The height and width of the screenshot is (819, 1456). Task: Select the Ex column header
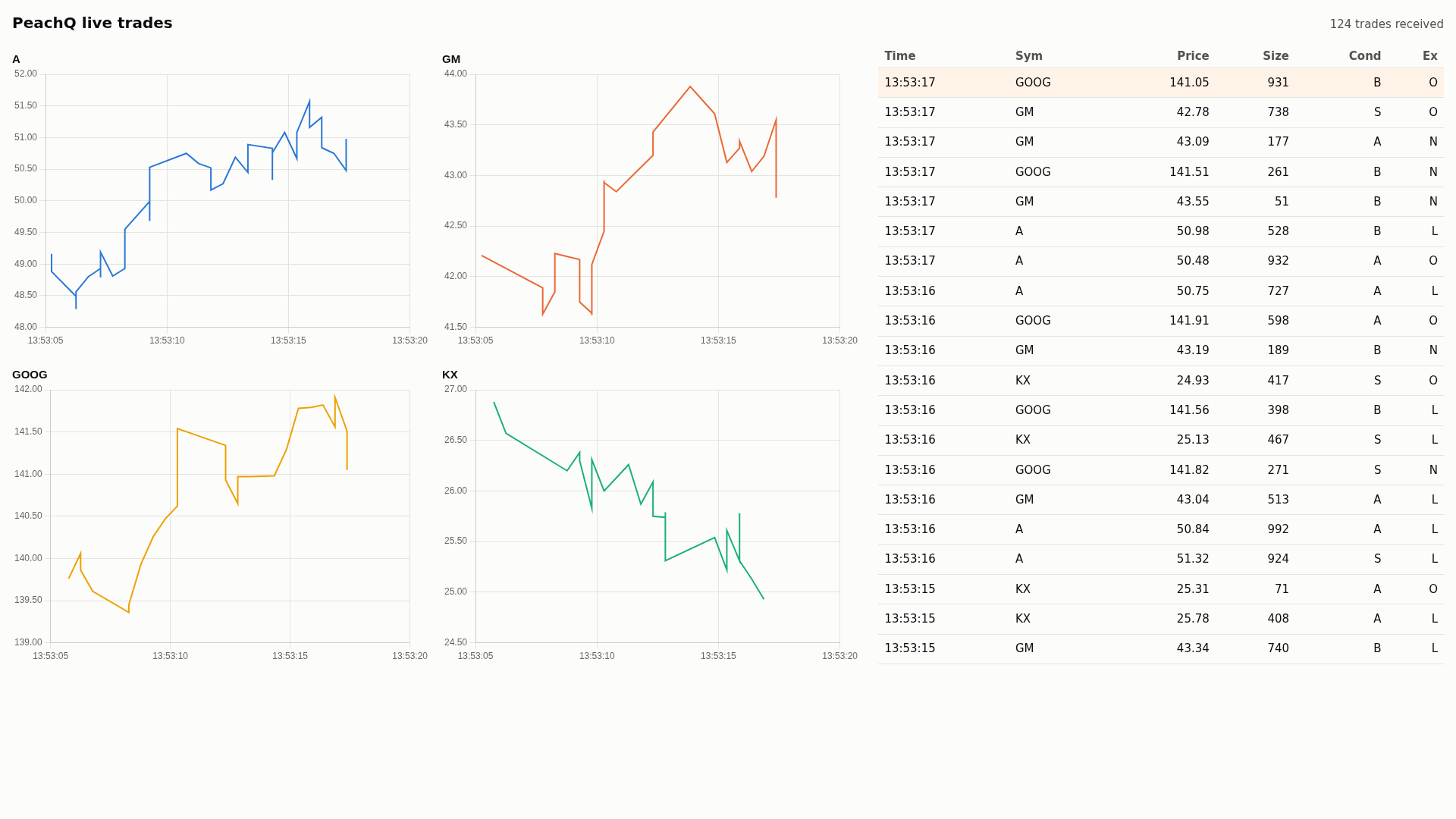click(x=1430, y=56)
